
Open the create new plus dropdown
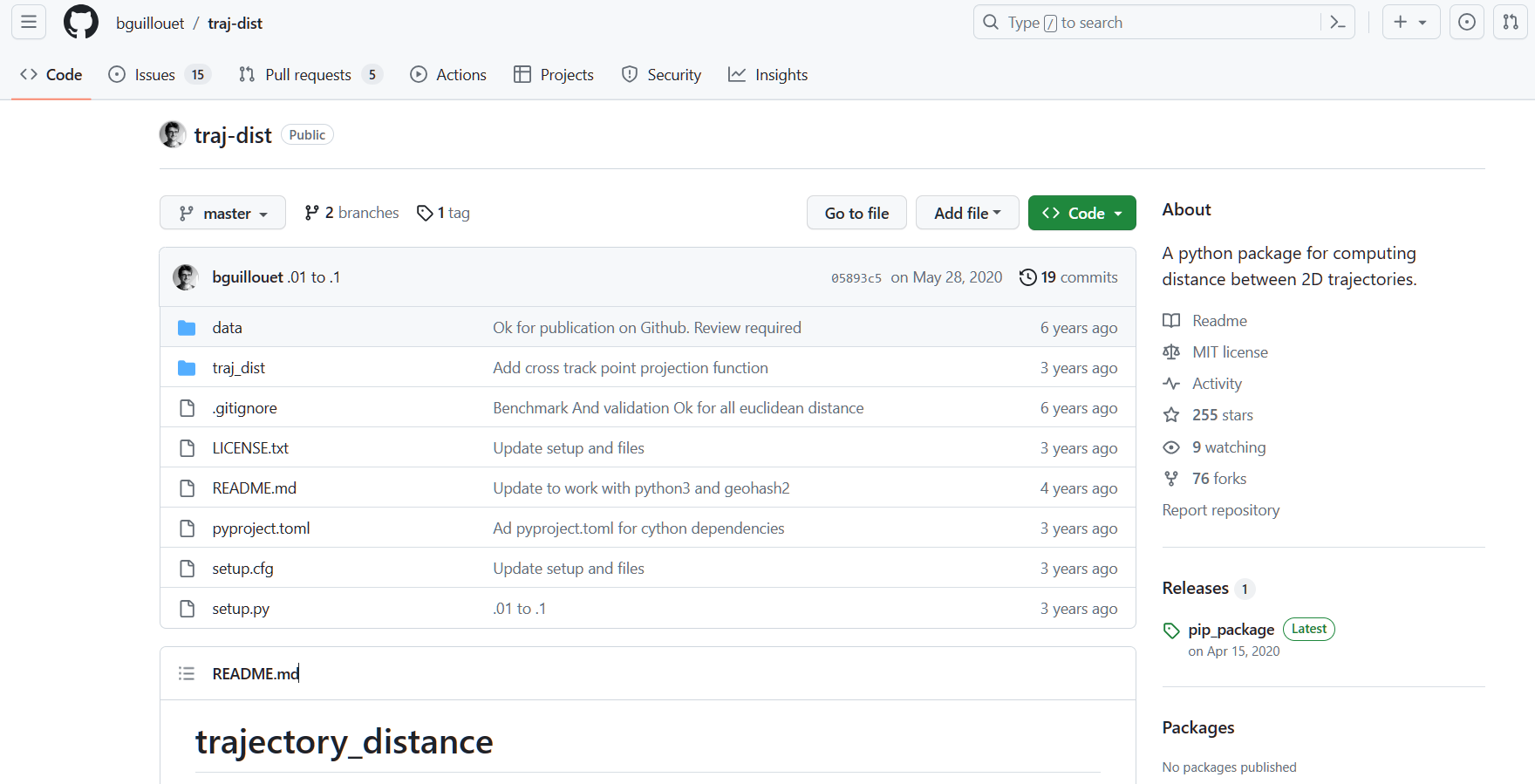point(1410,23)
